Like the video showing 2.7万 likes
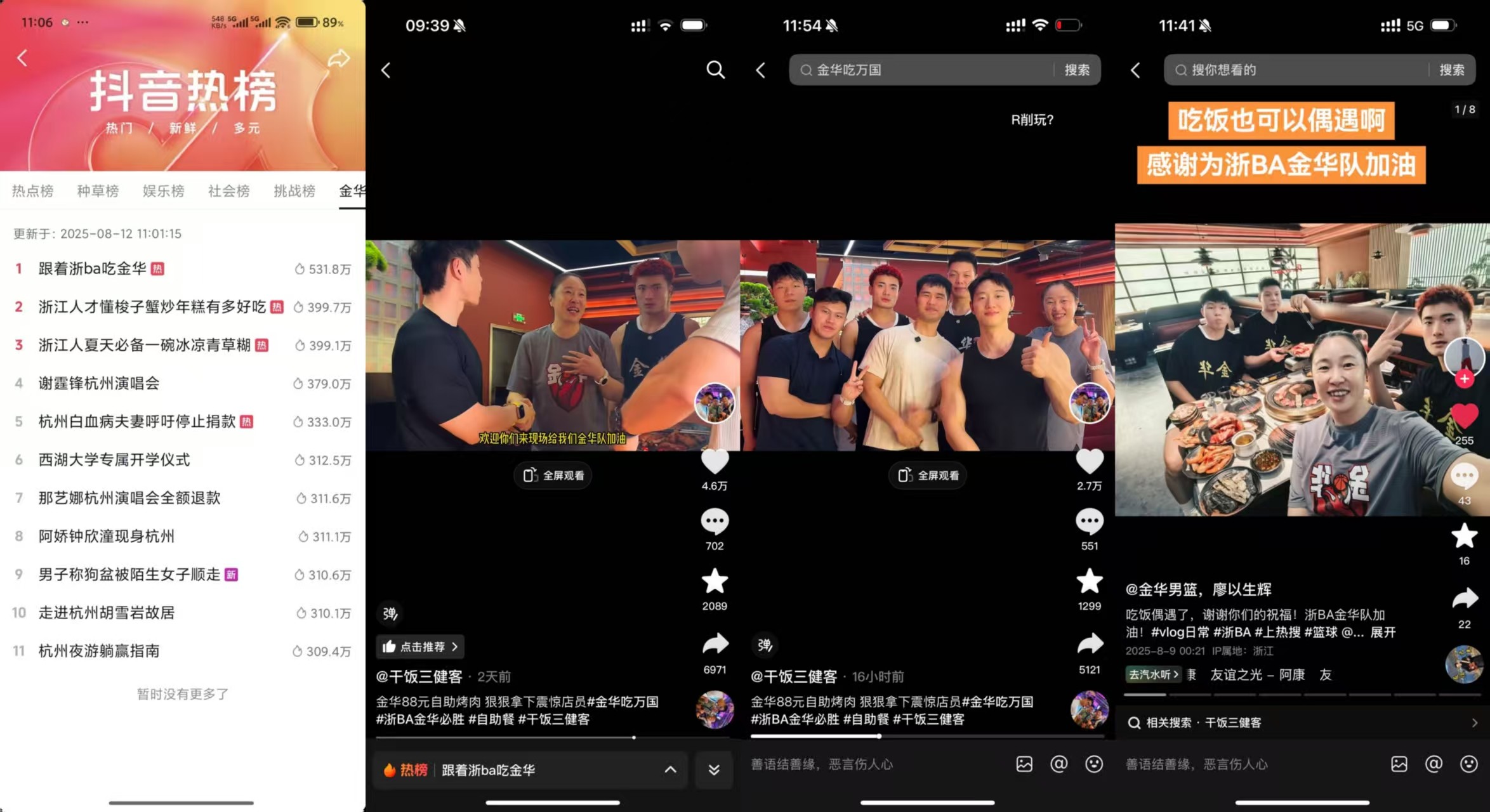 pos(1090,461)
